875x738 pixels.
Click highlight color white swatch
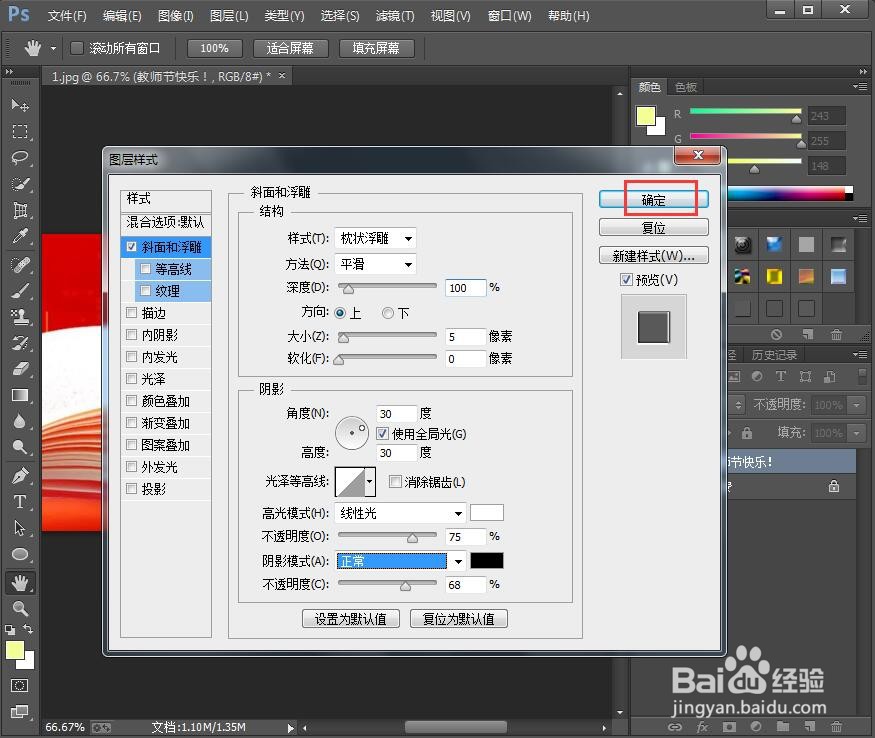click(x=487, y=513)
